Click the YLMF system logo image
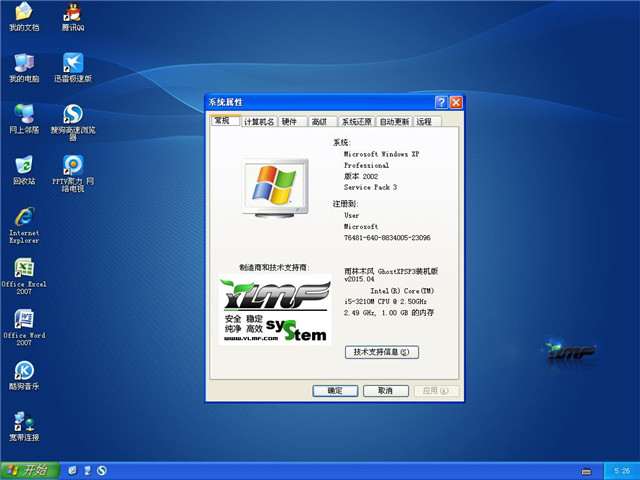Viewport: 640px width, 480px height. (x=275, y=309)
